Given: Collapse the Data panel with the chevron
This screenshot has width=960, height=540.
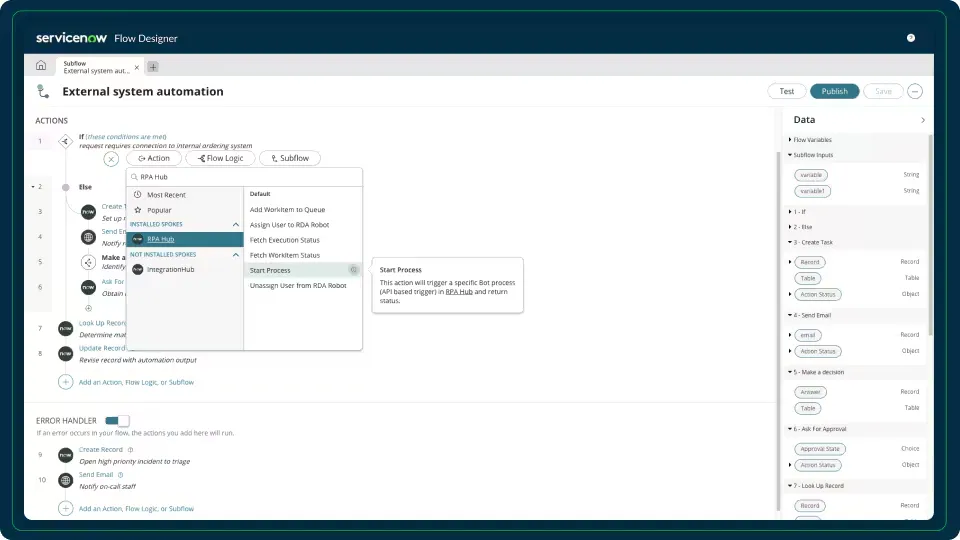Looking at the screenshot, I should pyautogui.click(x=923, y=120).
